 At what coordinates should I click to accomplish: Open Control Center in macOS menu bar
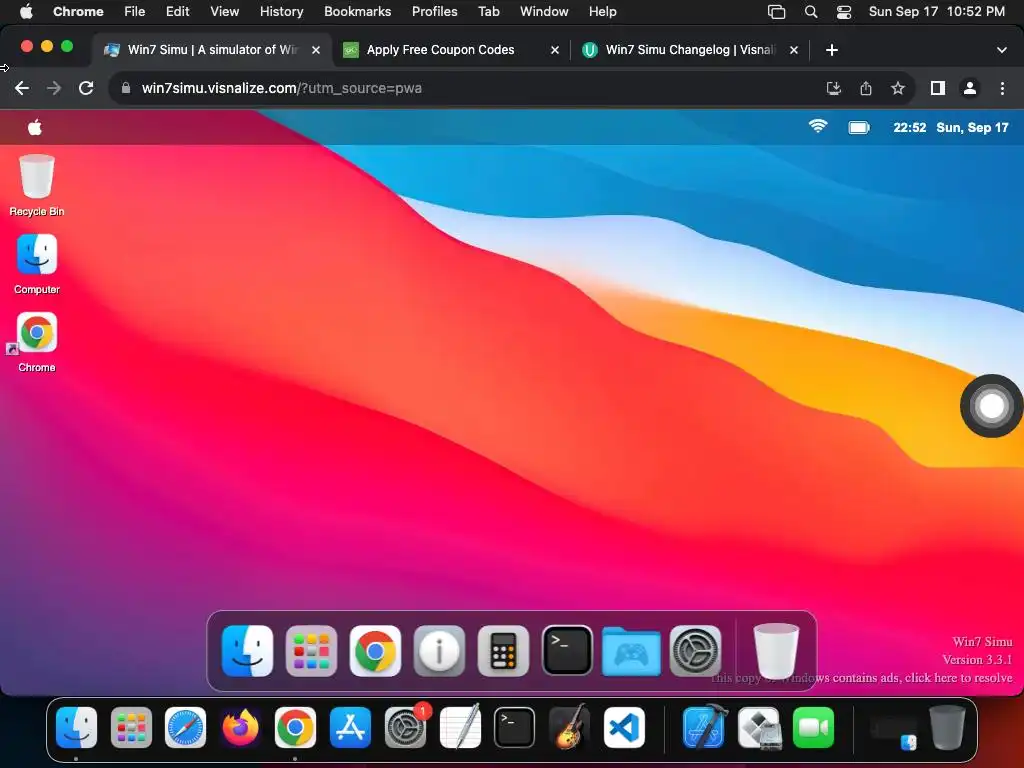[x=844, y=11]
